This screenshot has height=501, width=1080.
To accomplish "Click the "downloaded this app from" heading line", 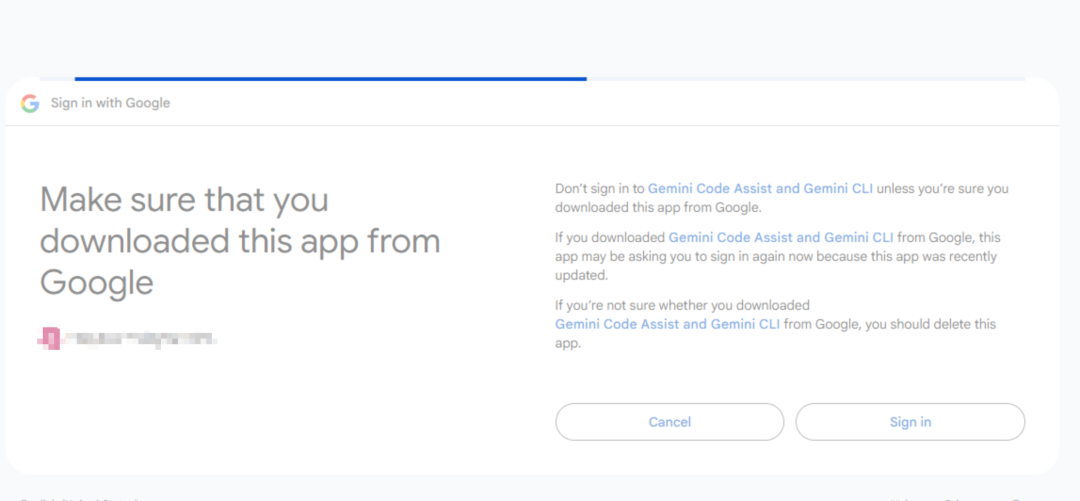I will pyautogui.click(x=240, y=242).
